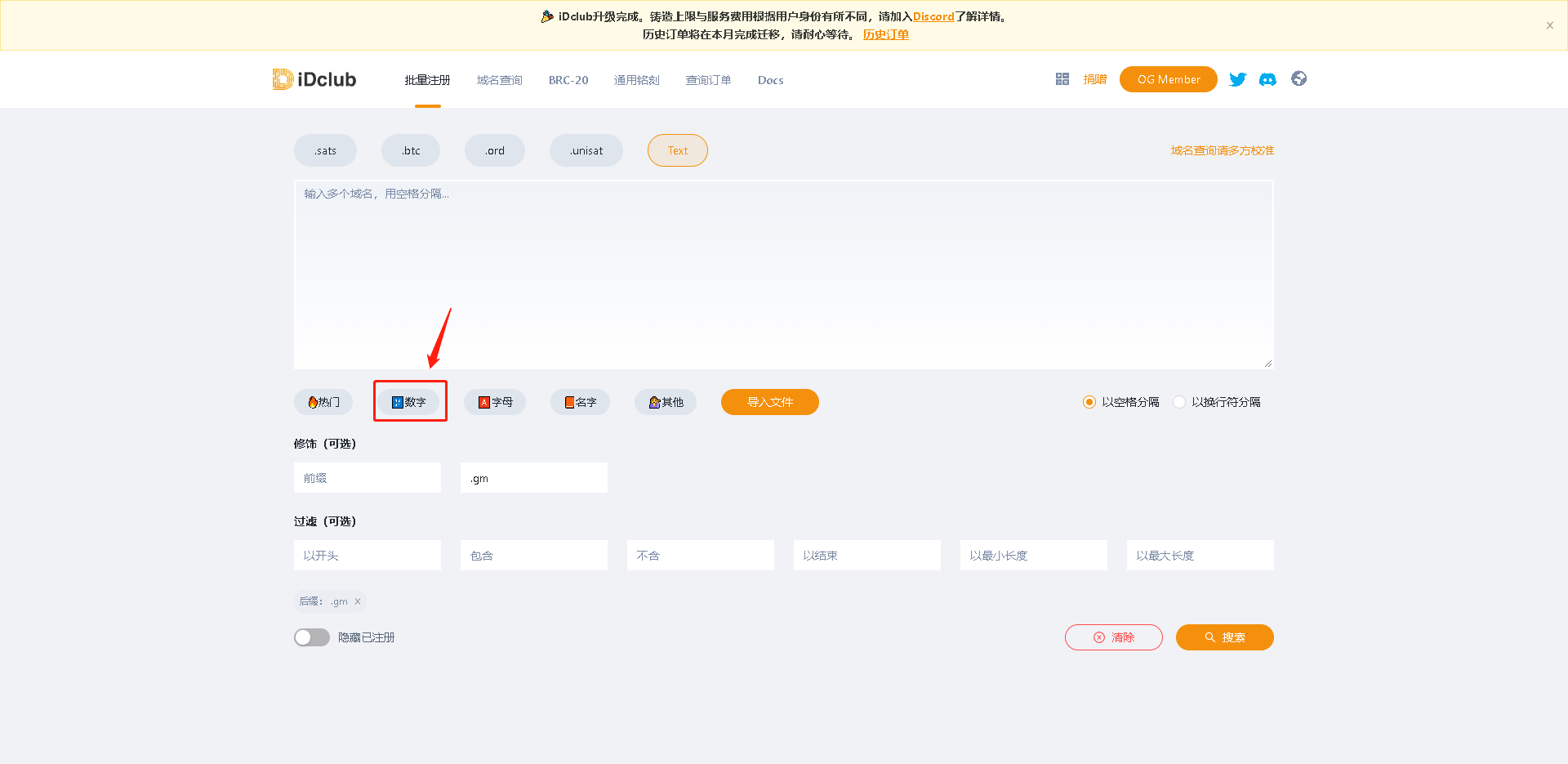This screenshot has width=1568, height=764.
Task: Go to the 域名查询 tab
Action: (x=499, y=80)
